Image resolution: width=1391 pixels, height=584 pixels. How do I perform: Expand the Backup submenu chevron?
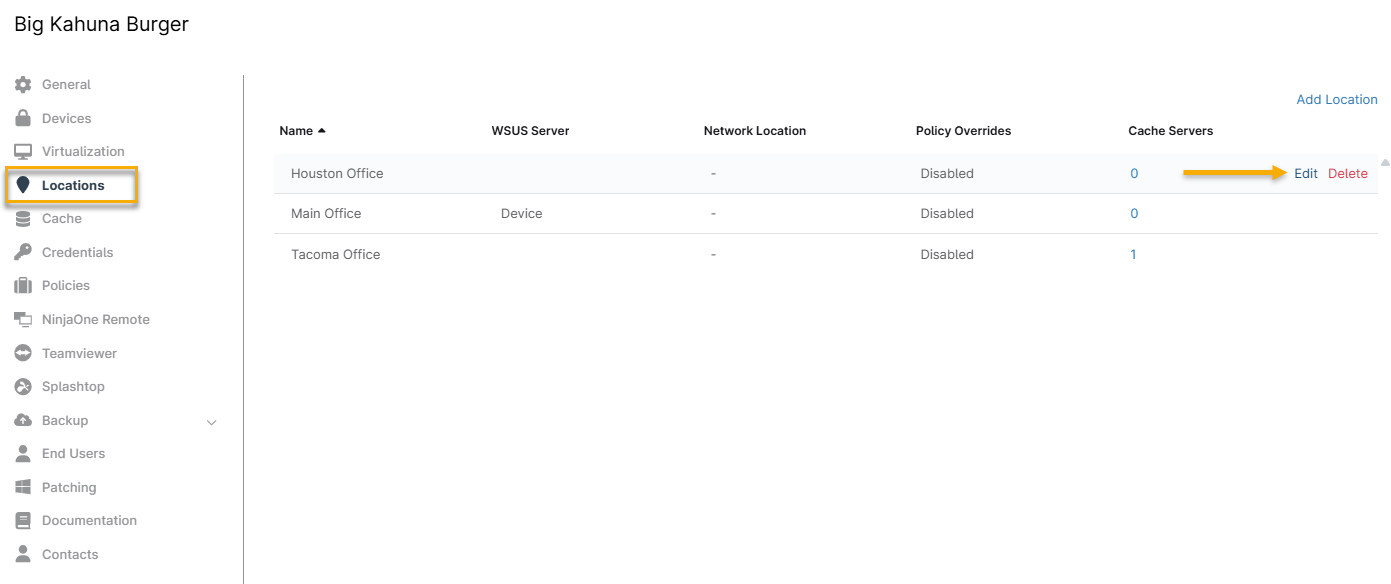point(211,422)
